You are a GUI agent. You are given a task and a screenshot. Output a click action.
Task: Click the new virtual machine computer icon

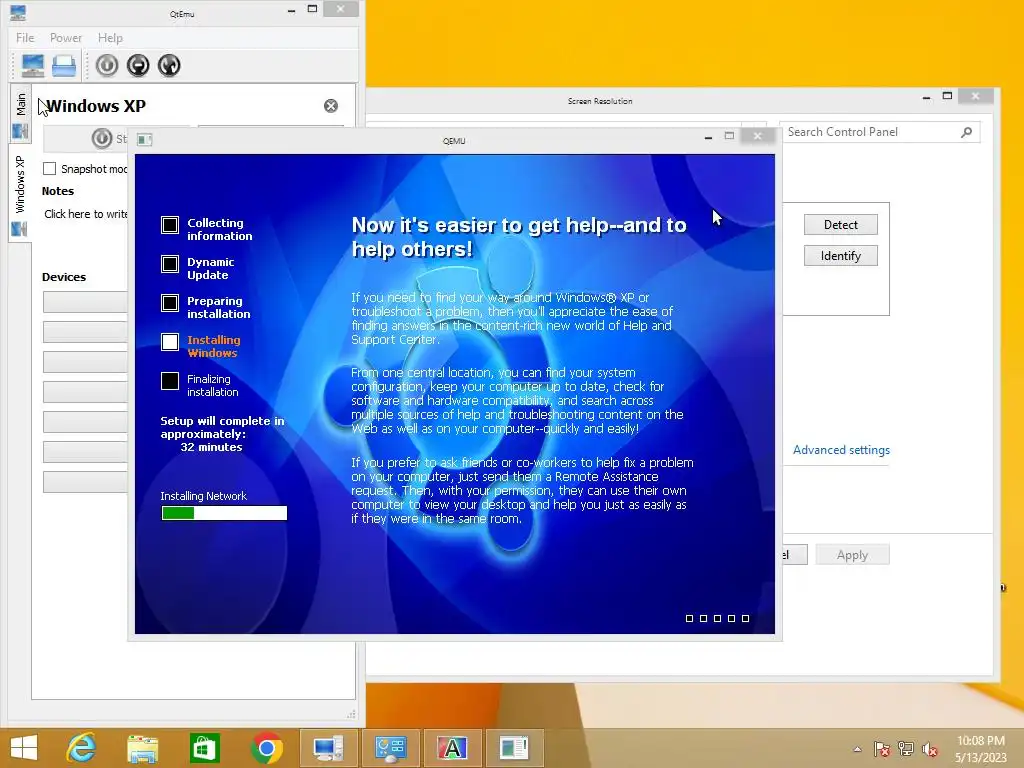[x=33, y=65]
